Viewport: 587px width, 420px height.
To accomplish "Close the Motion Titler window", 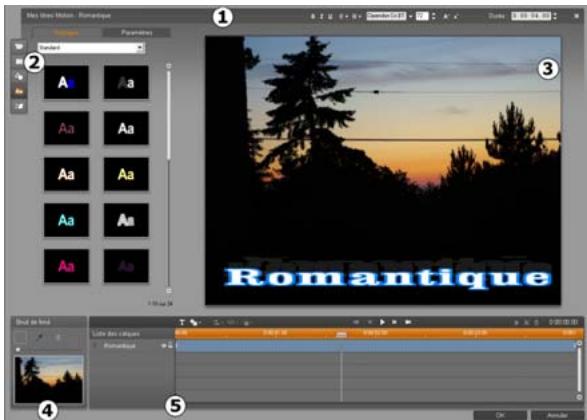I will (576, 16).
